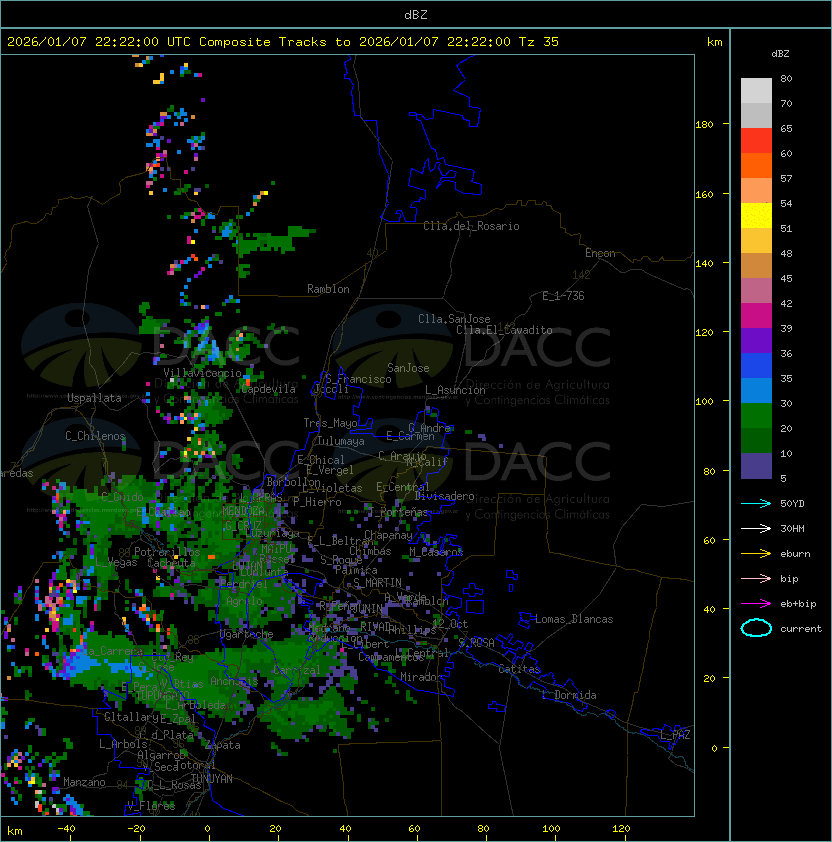Click the yellow eburn arrow legend icon
Image resolution: width=832 pixels, height=842 pixels.
(756, 553)
